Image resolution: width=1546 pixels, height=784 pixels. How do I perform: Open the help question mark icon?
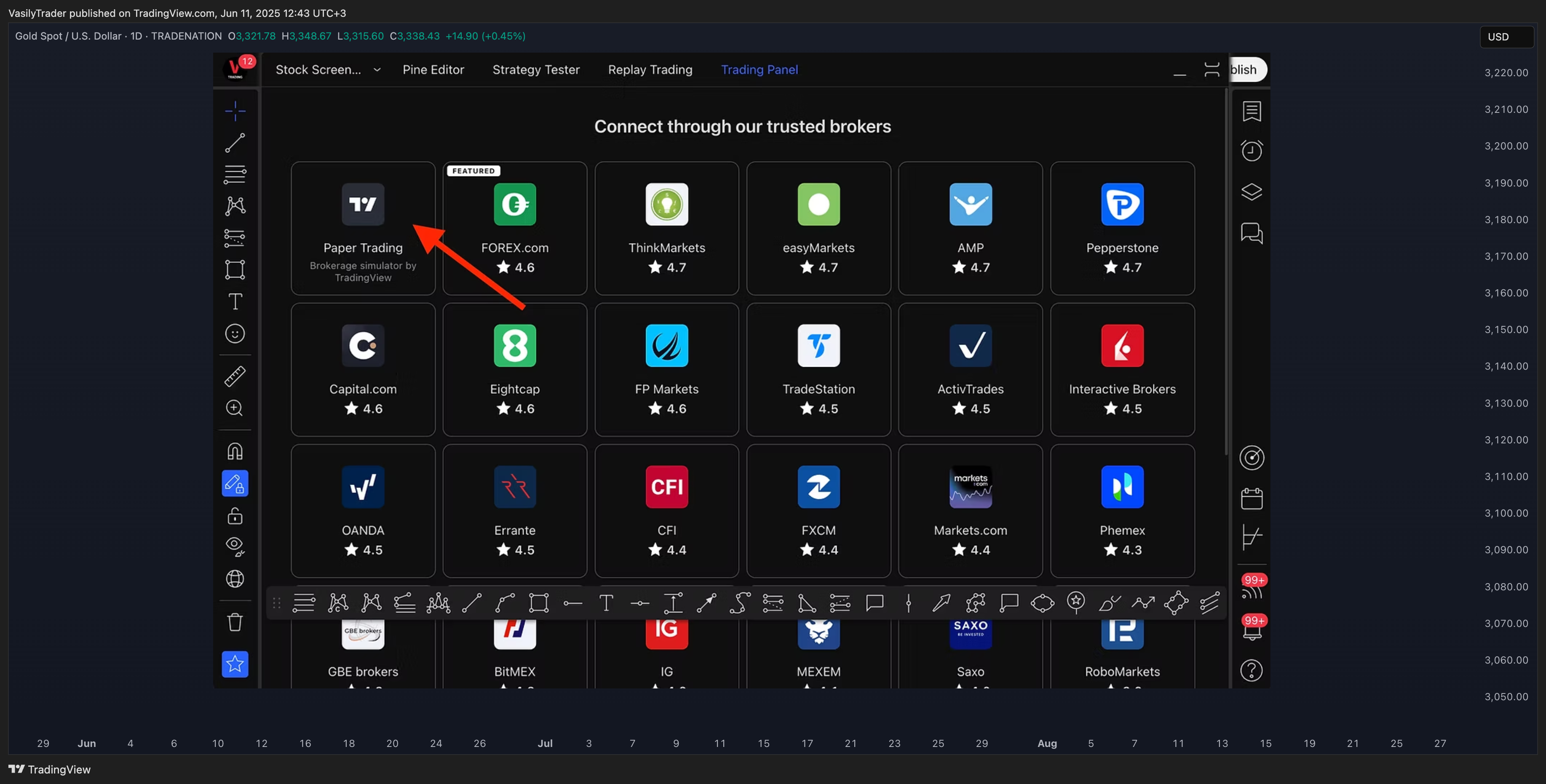coord(1251,671)
